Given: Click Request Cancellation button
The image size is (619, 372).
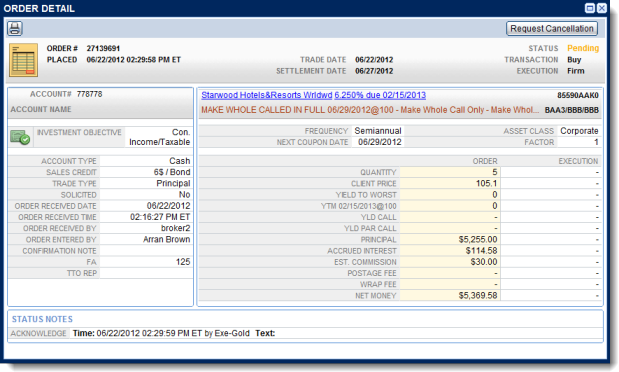Looking at the screenshot, I should 551,28.
